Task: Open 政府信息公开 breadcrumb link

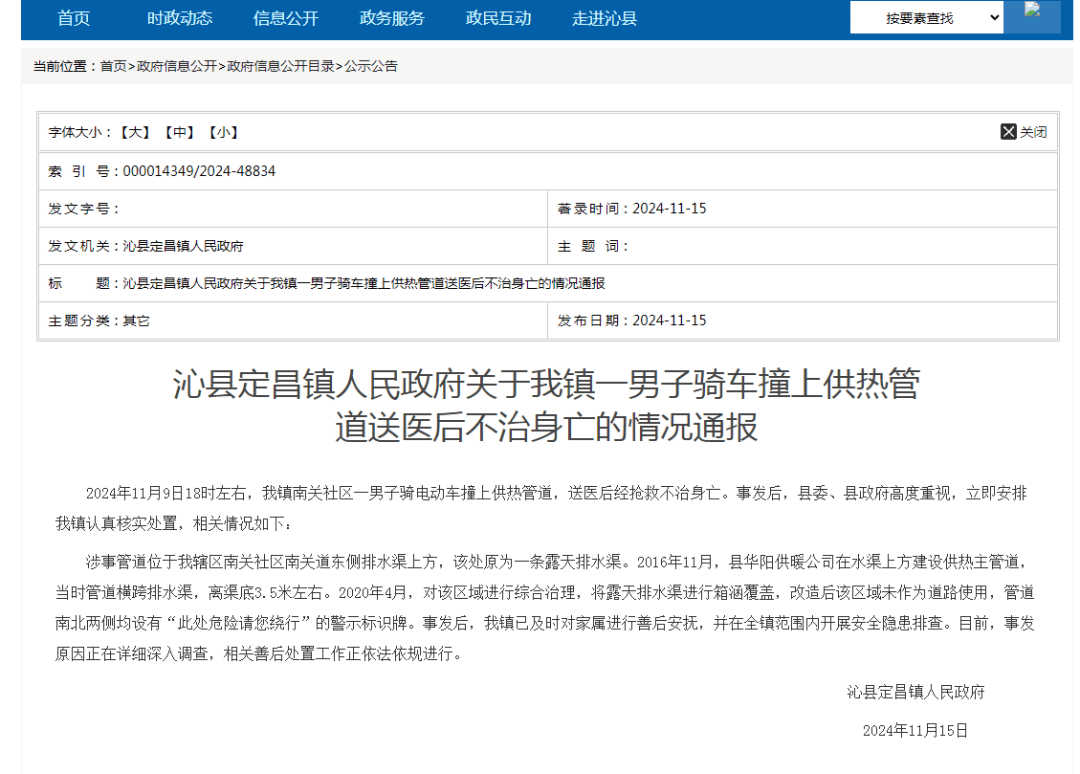Action: pyautogui.click(x=177, y=66)
